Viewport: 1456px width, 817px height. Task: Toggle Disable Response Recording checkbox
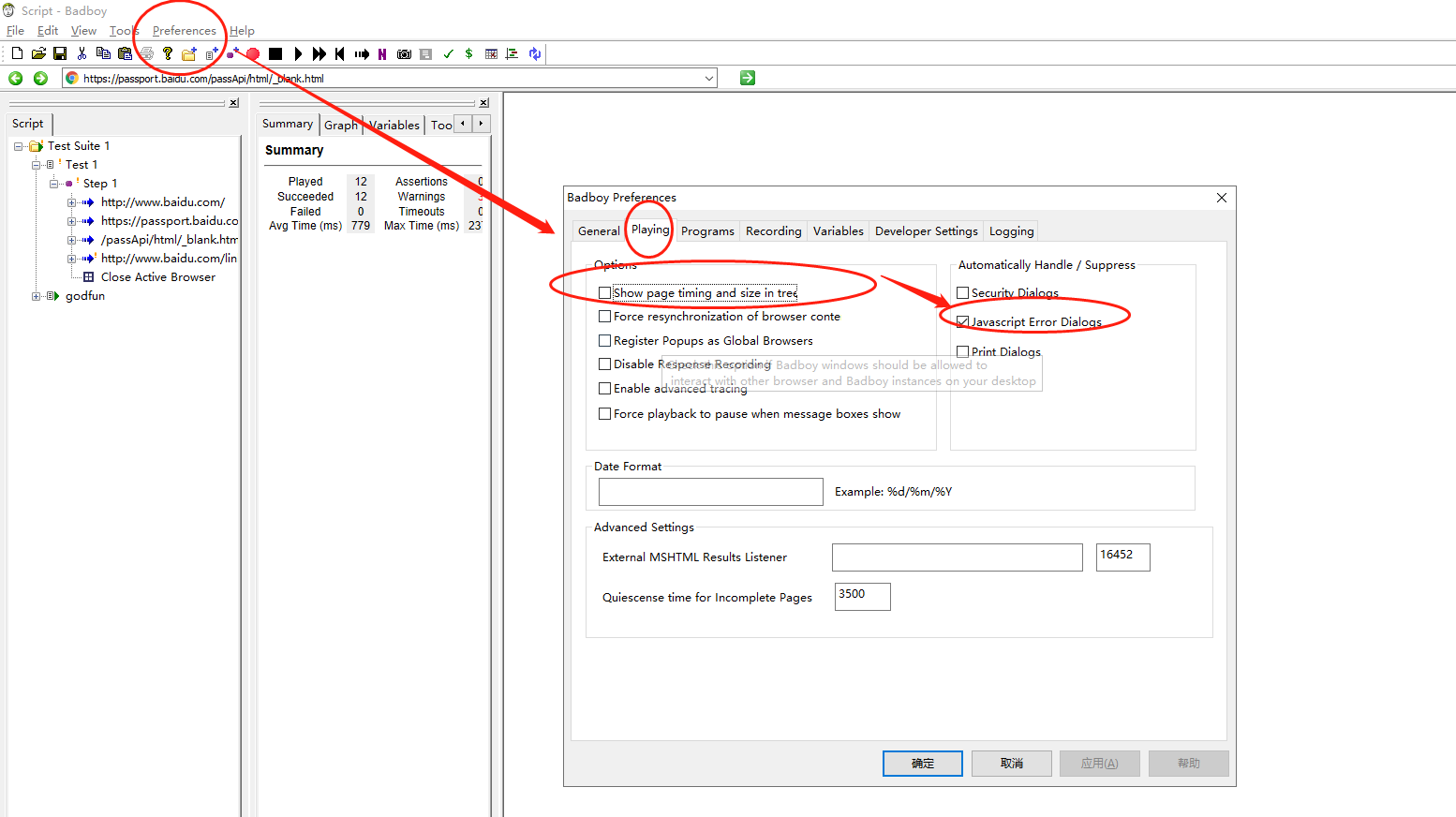pyautogui.click(x=605, y=364)
